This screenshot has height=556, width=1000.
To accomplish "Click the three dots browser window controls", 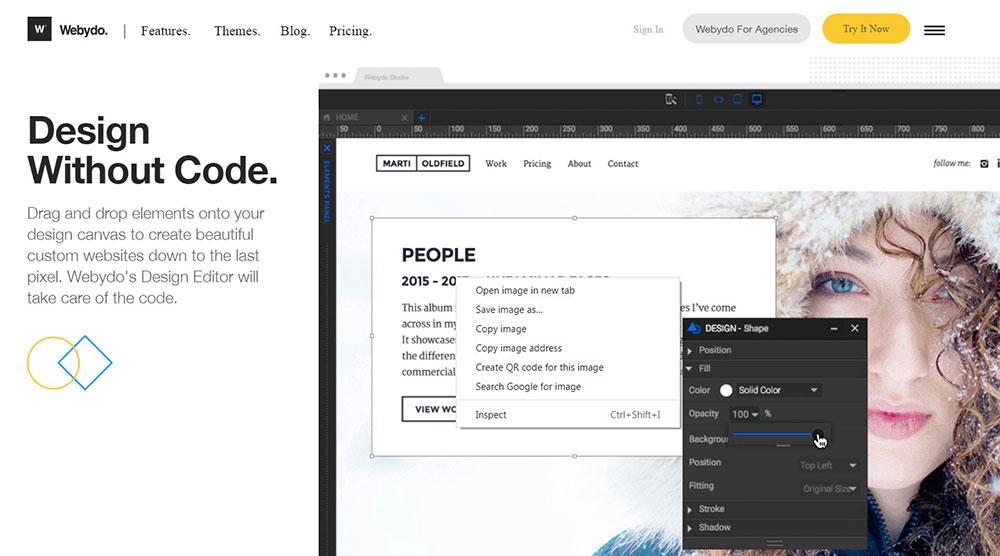I will [335, 75].
